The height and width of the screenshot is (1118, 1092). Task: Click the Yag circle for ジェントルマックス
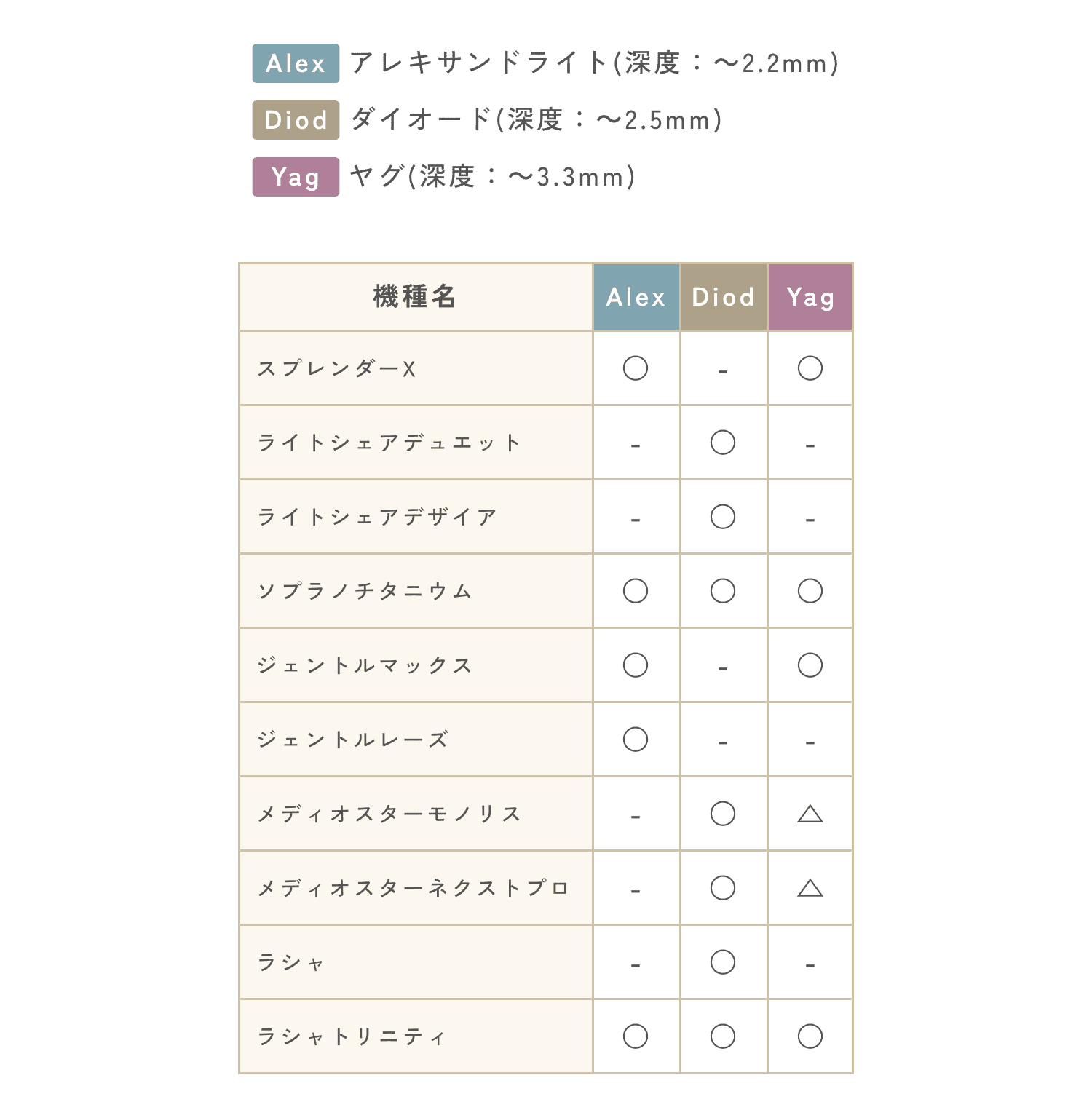pyautogui.click(x=810, y=665)
